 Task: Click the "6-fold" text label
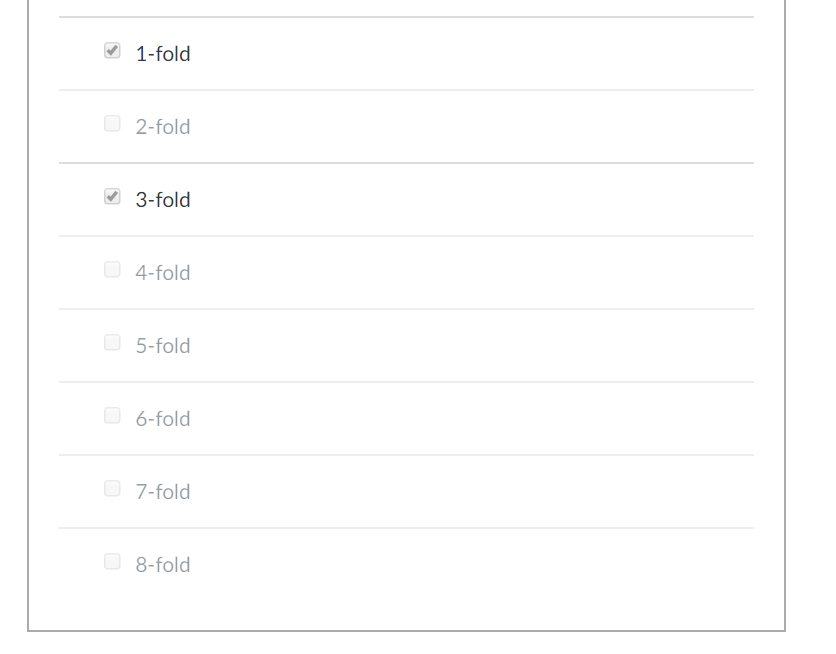point(163,419)
